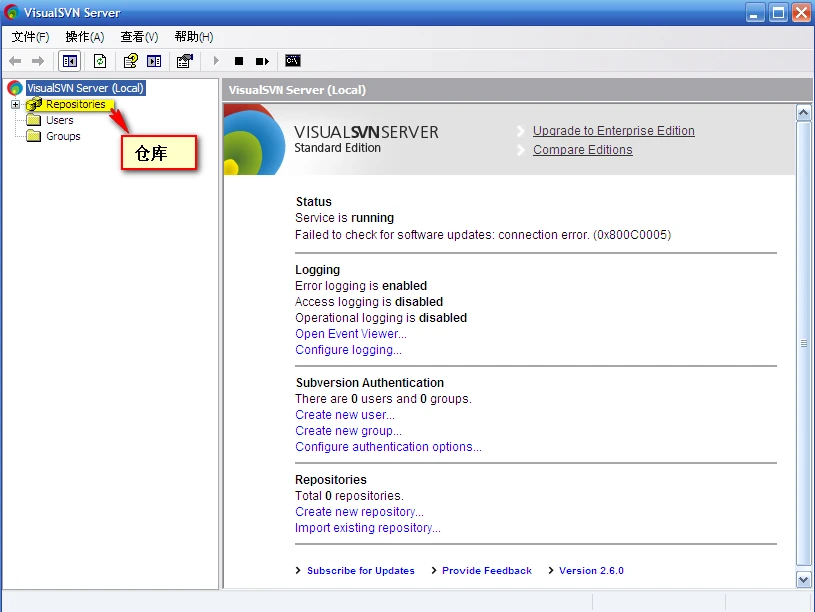This screenshot has width=815, height=612.
Task: Open the command prompt toolbar icon
Action: (x=293, y=61)
